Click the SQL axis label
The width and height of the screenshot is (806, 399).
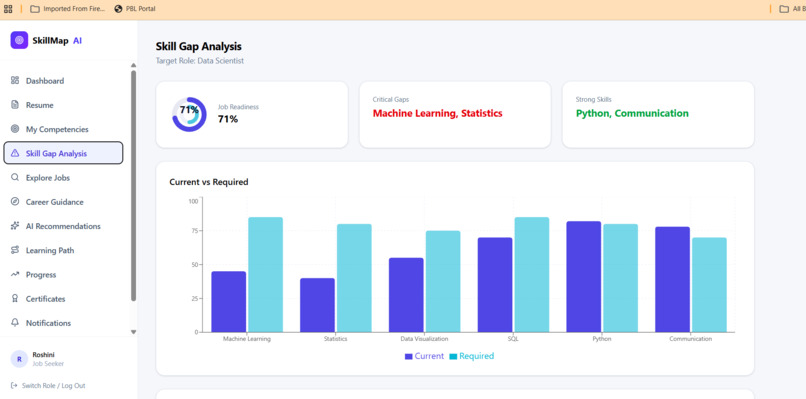(514, 339)
